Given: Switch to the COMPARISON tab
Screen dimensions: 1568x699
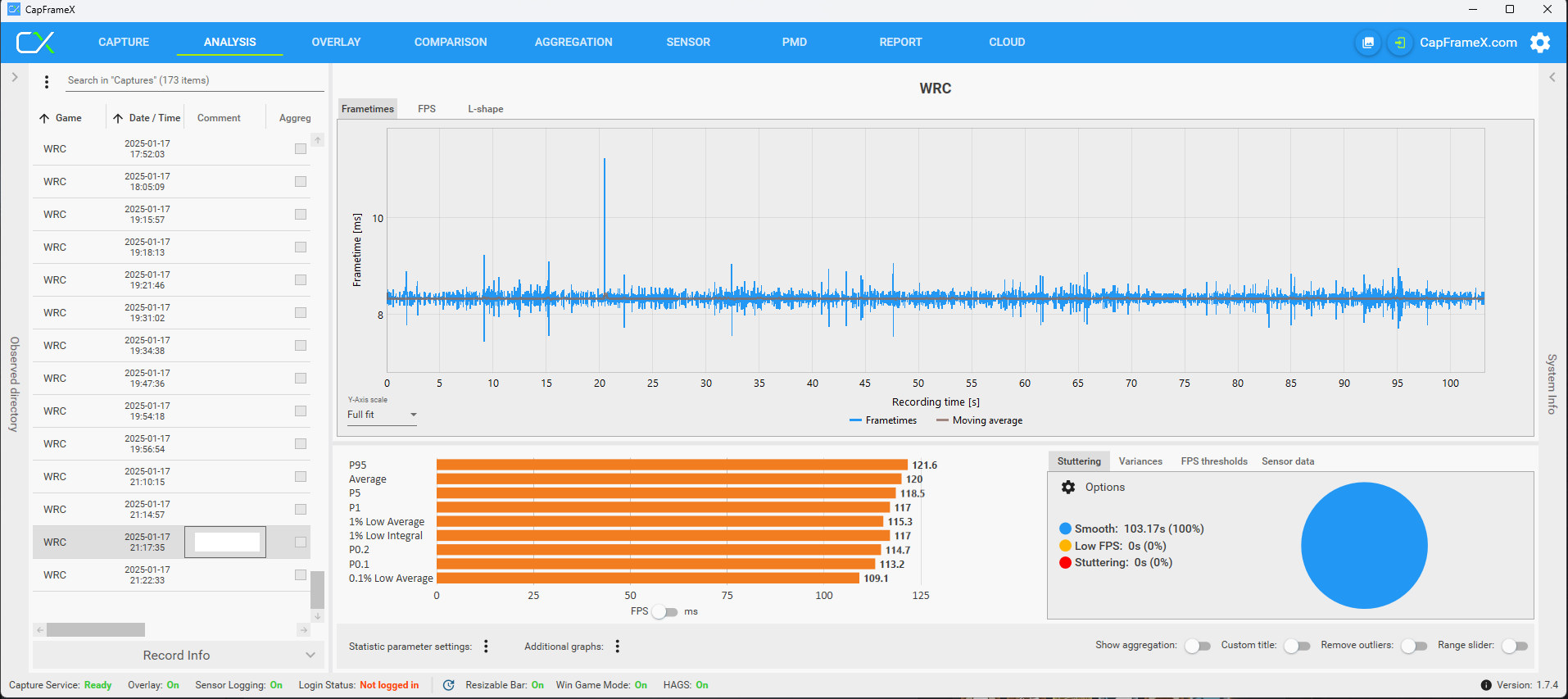Looking at the screenshot, I should (x=450, y=42).
